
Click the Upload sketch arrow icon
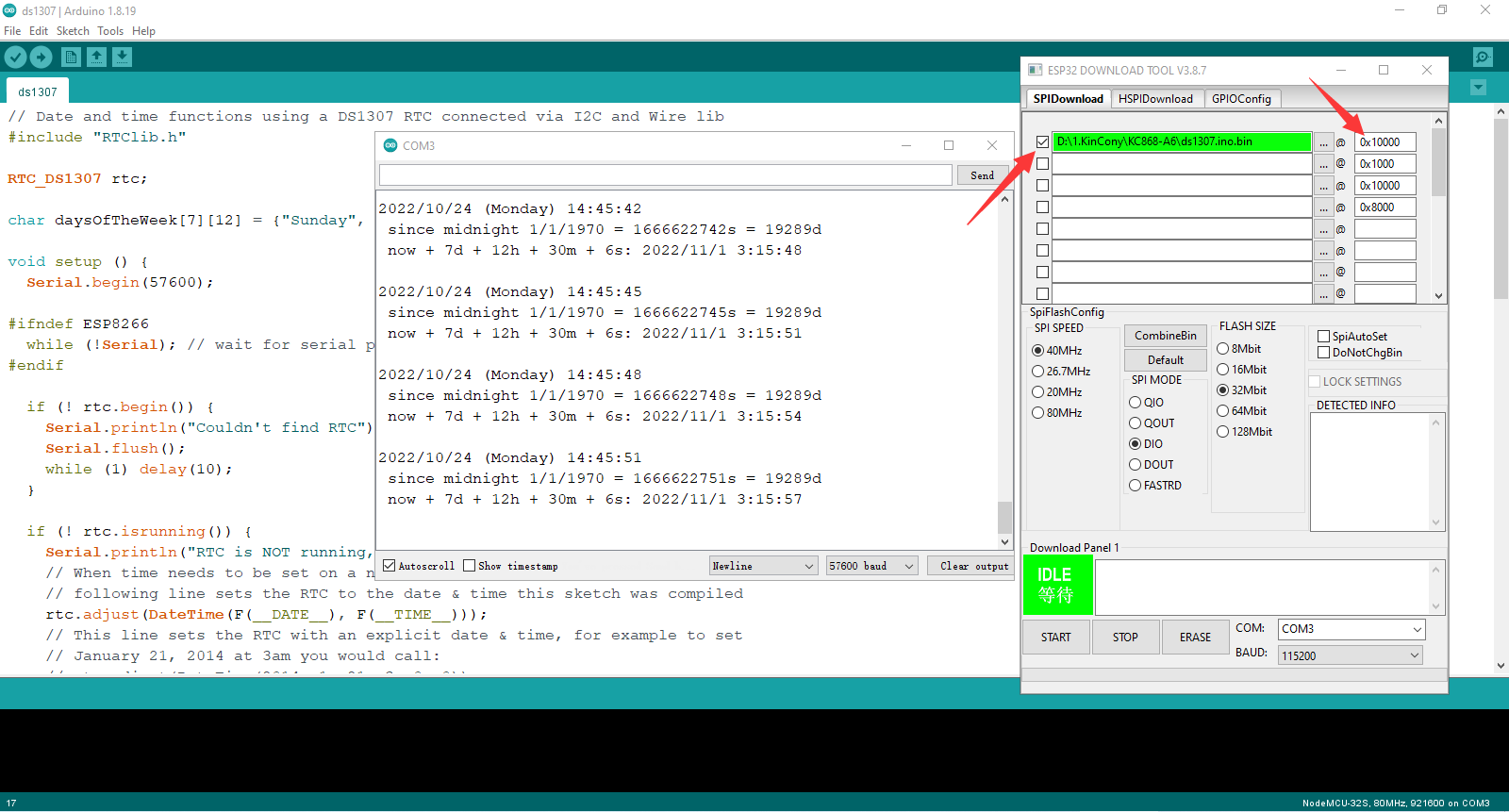(x=41, y=58)
